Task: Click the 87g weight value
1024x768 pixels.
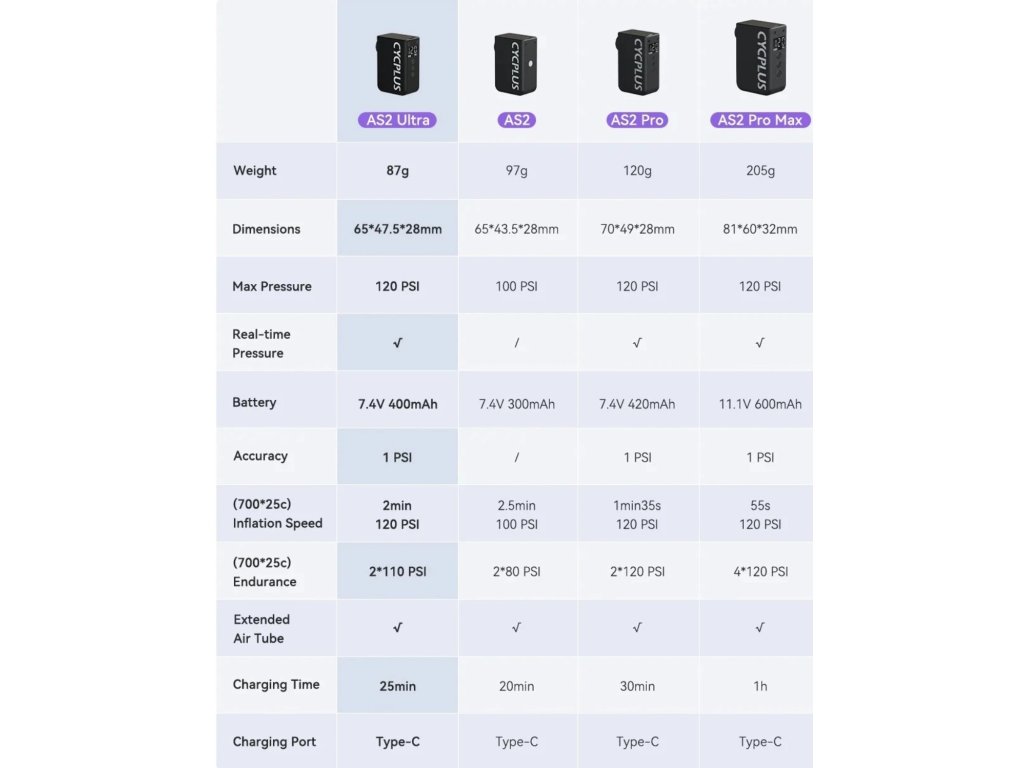Action: pos(398,171)
